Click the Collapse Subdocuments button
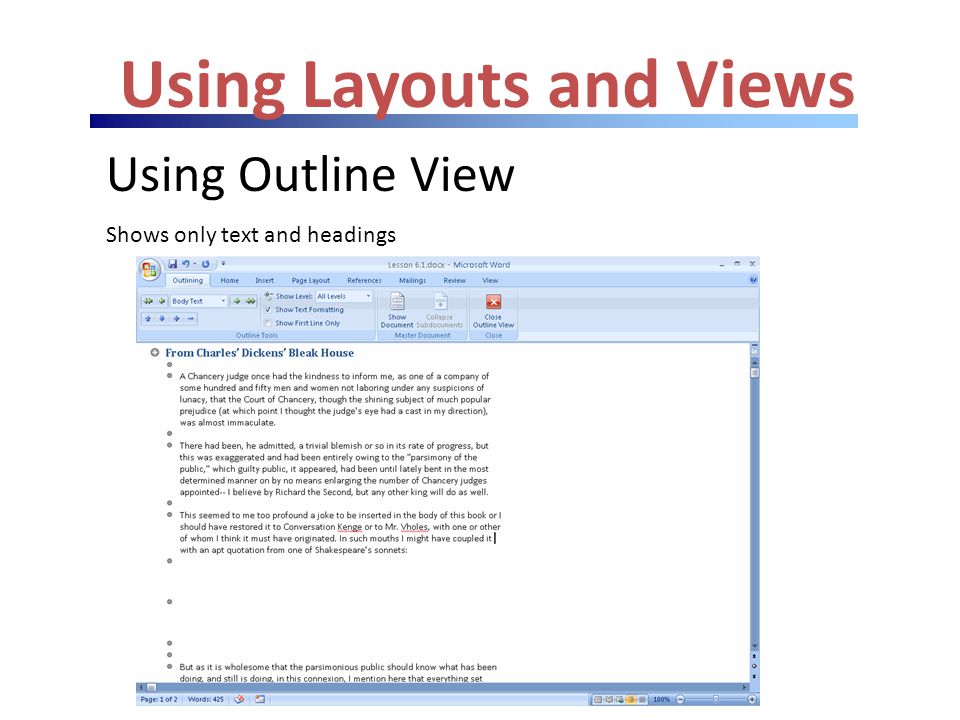Image resolution: width=960 pixels, height=720 pixels. tap(440, 310)
